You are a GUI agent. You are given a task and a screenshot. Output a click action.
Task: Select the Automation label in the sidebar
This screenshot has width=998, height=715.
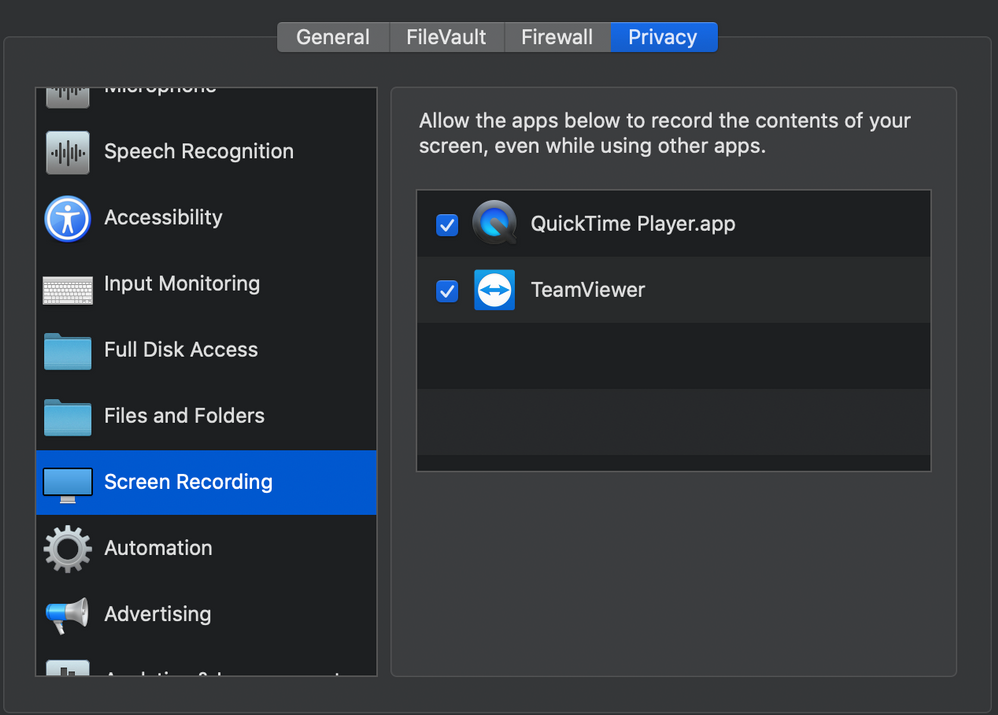coord(158,548)
